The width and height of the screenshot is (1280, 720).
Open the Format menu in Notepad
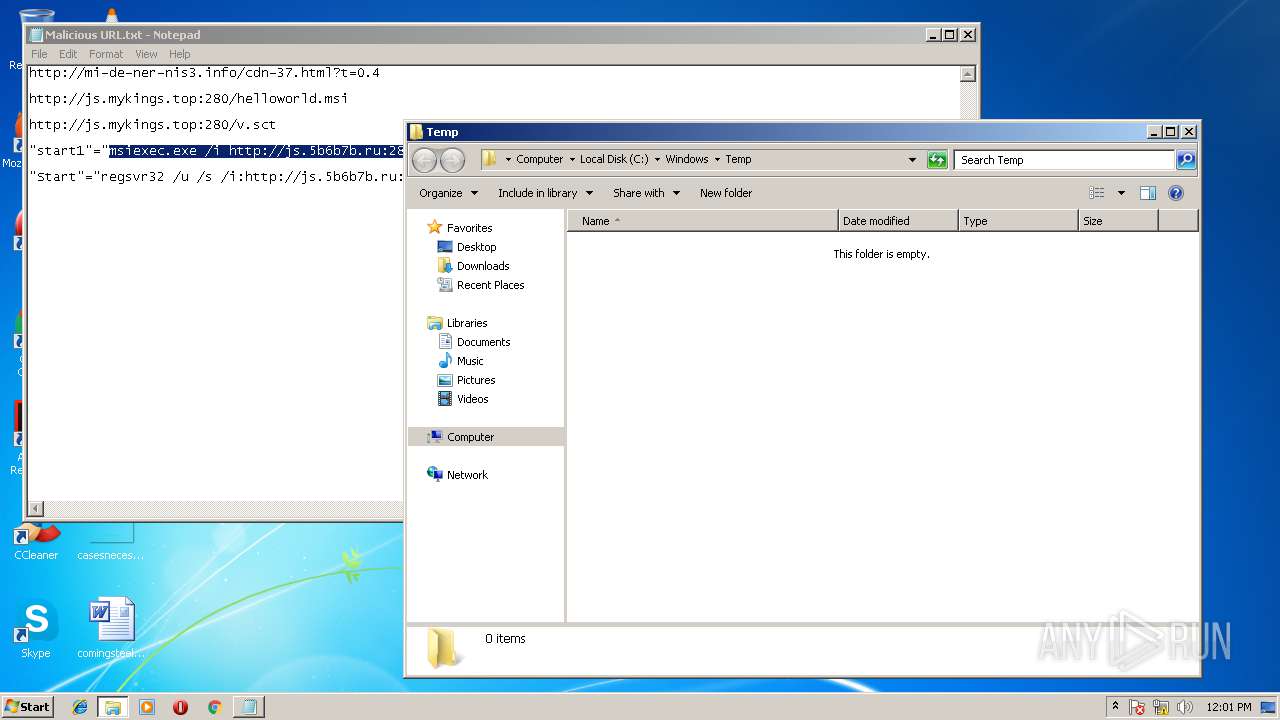(x=106, y=54)
